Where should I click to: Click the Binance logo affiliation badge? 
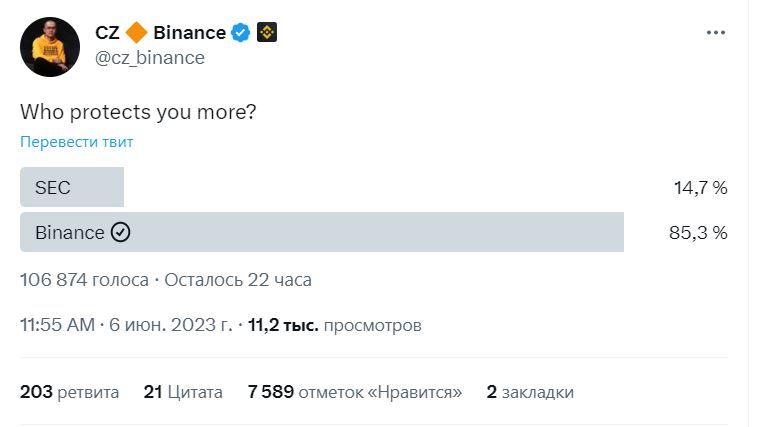point(267,32)
